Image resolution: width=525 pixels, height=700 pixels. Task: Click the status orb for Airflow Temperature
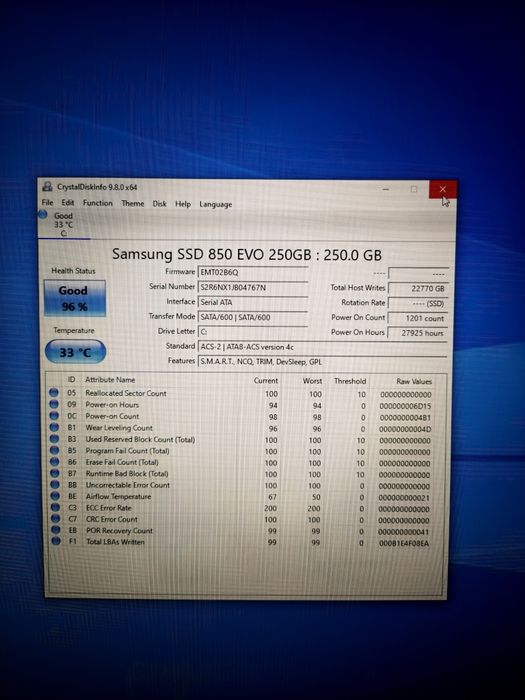click(55, 496)
